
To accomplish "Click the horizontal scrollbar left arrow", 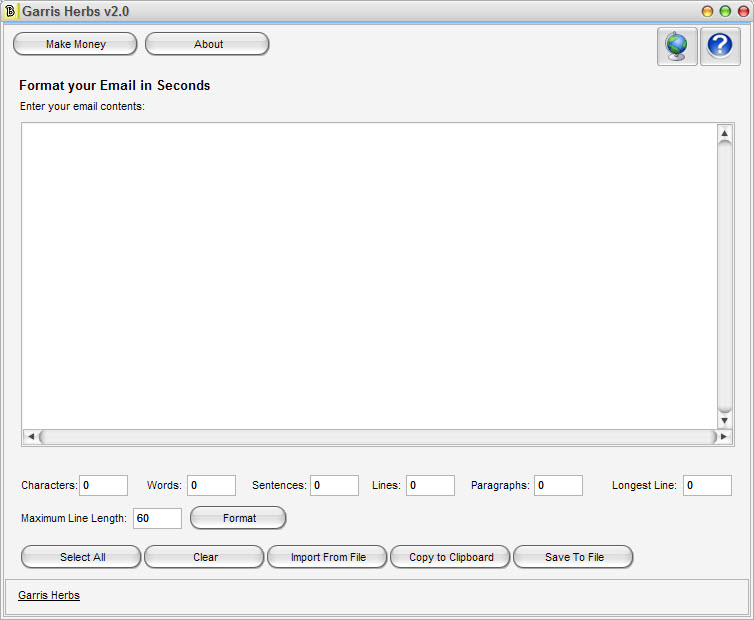I will pos(30,437).
